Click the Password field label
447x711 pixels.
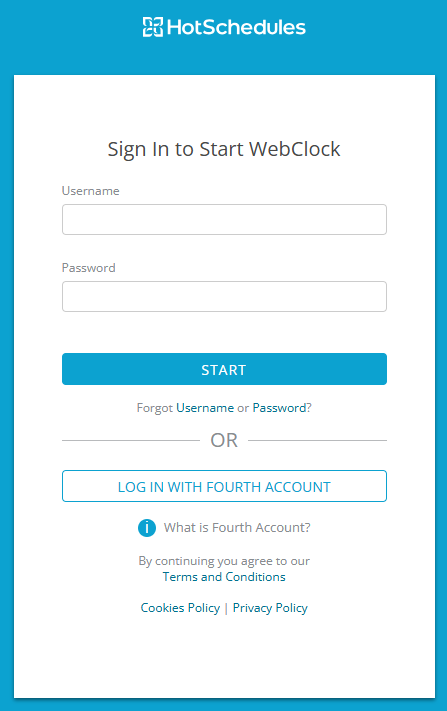point(89,268)
